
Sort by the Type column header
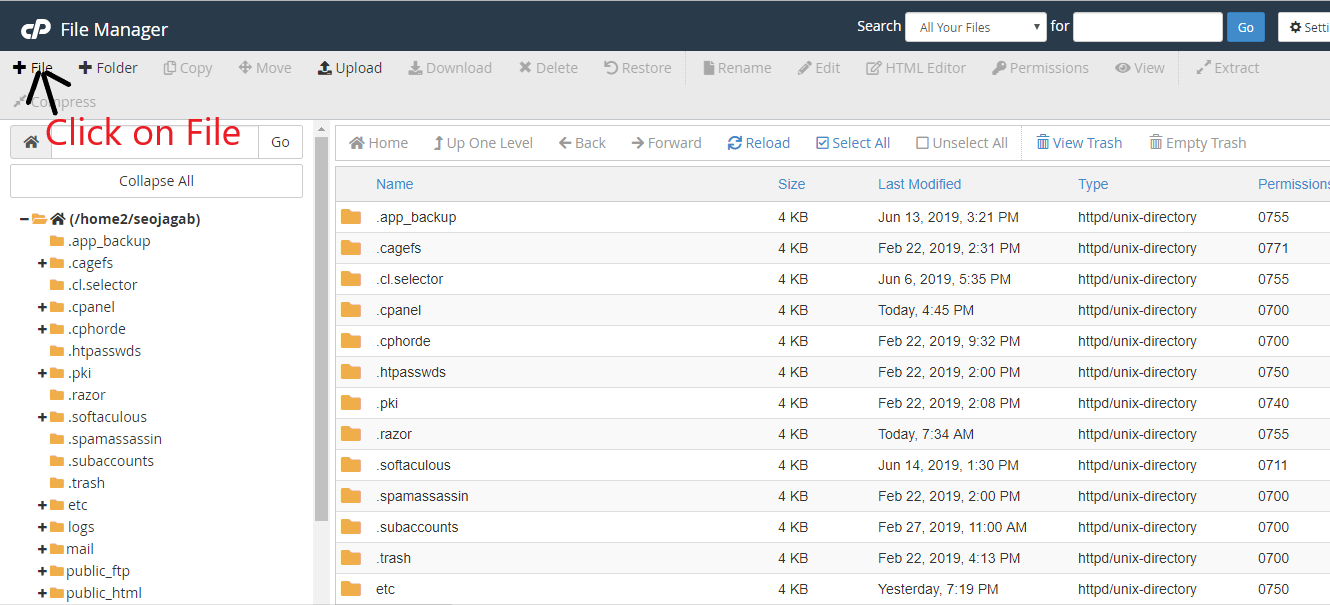click(1093, 184)
